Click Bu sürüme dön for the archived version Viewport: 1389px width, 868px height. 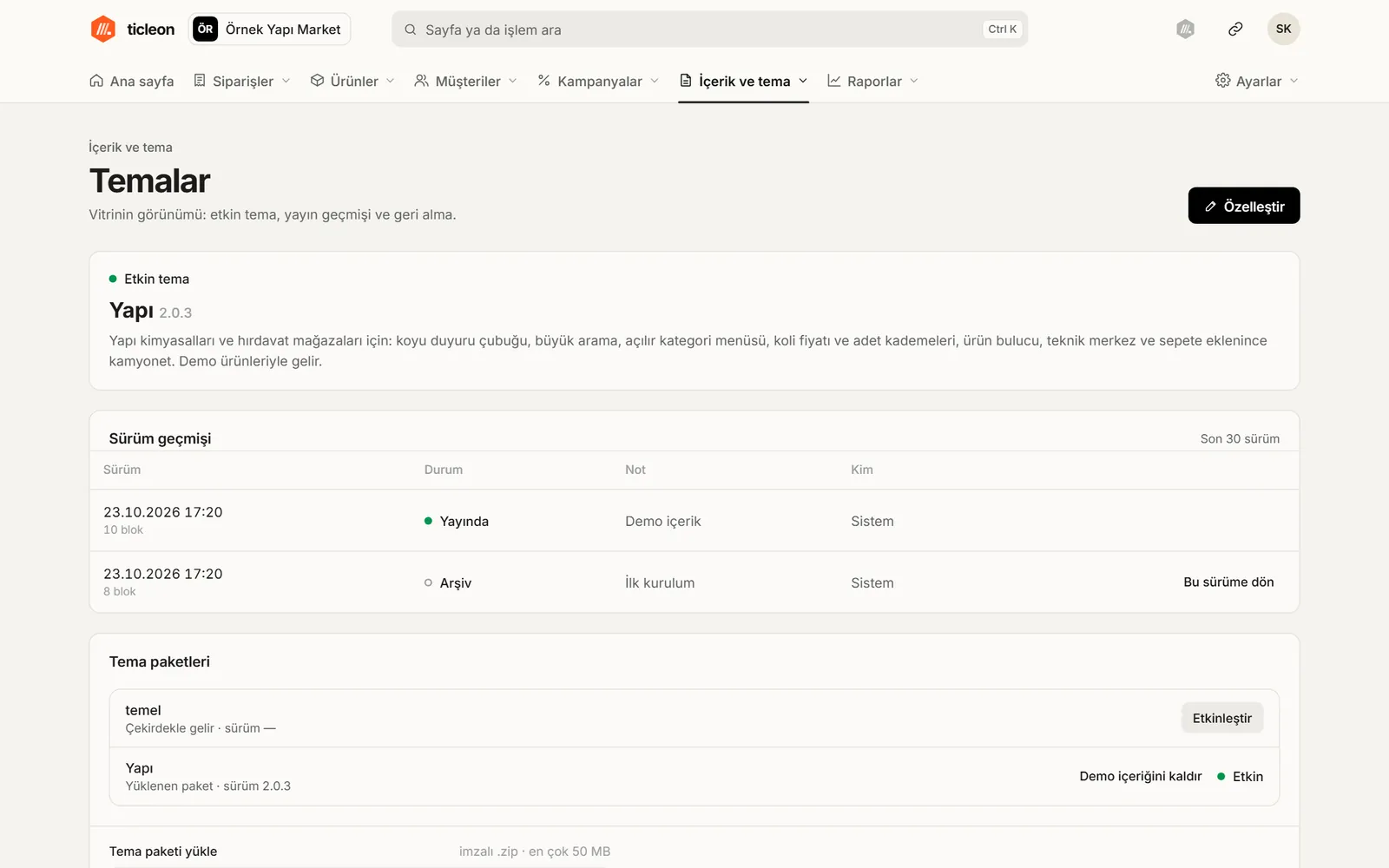(1228, 582)
